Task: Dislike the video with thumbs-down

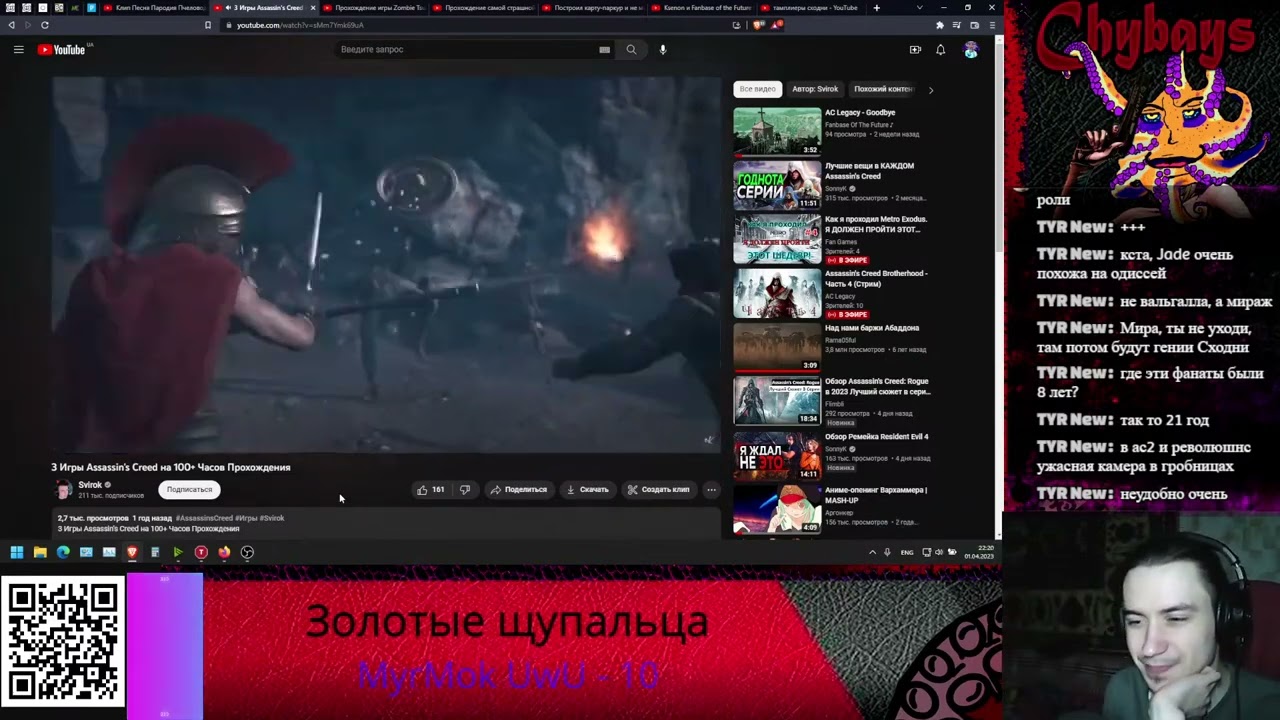Action: click(x=464, y=490)
